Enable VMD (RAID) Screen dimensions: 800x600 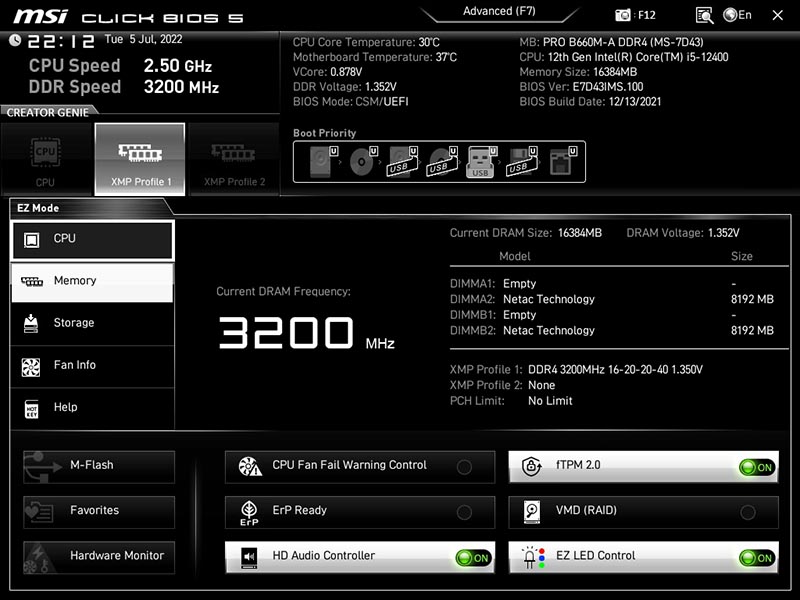coord(643,512)
